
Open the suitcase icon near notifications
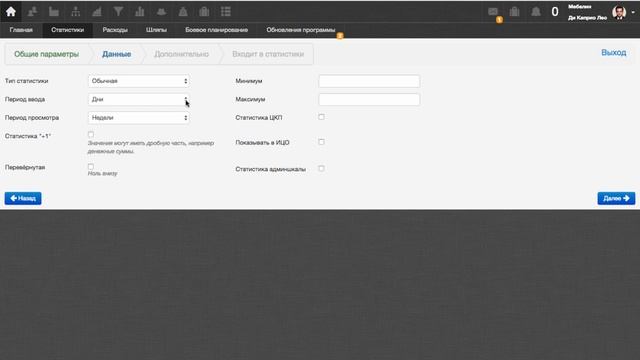[x=515, y=12]
